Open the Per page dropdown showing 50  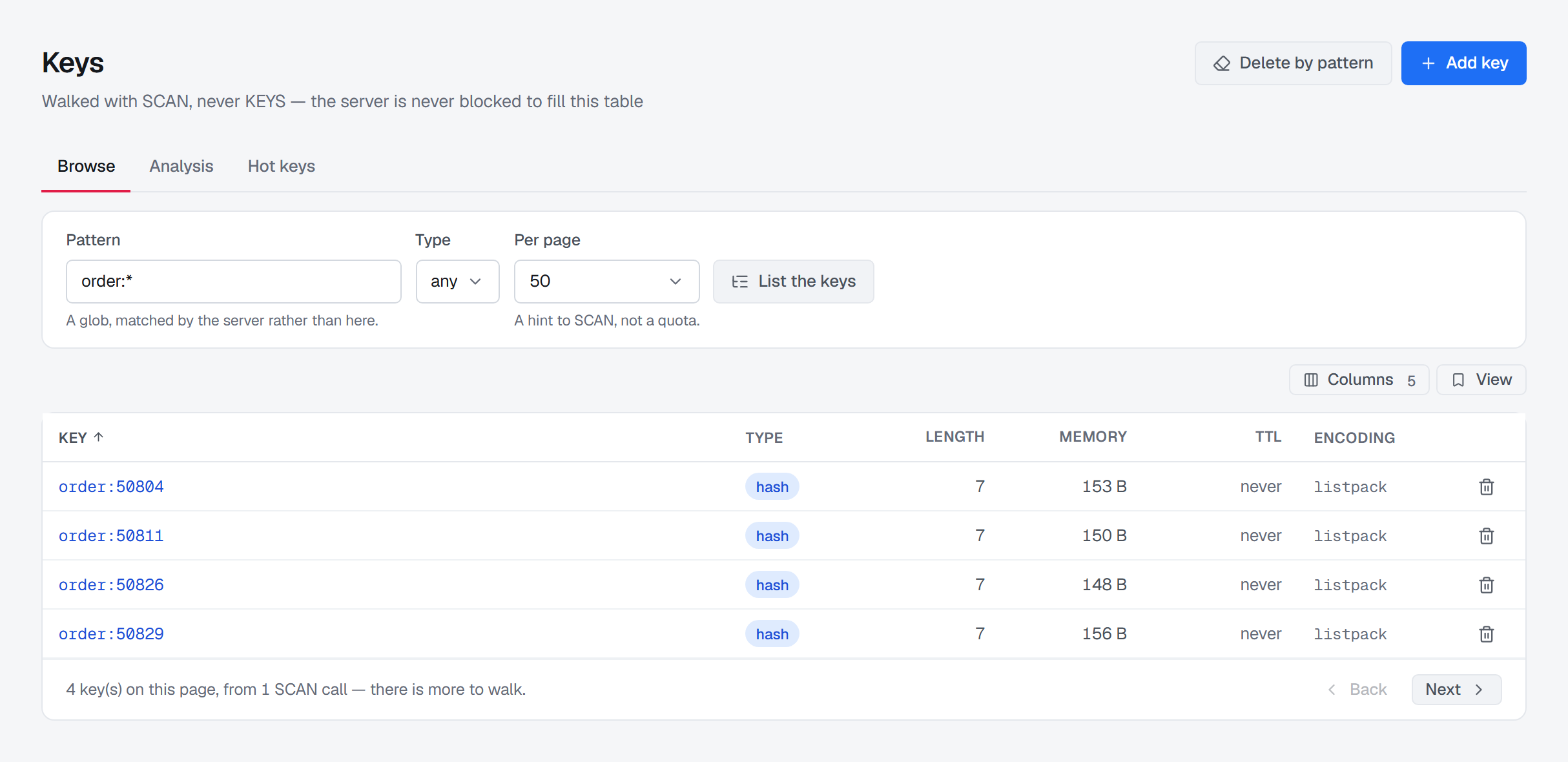tap(606, 282)
